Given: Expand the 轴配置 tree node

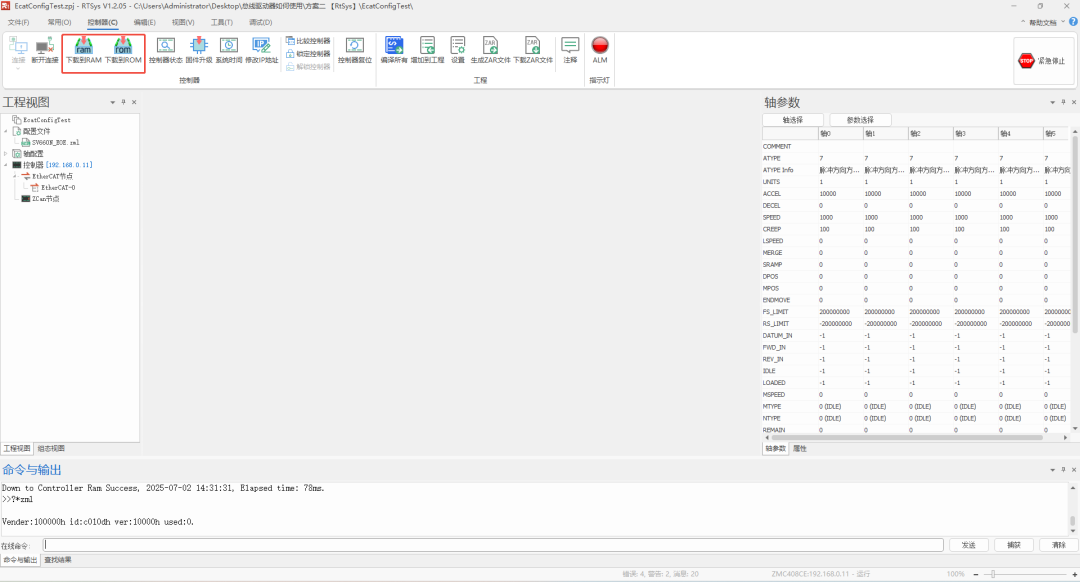Looking at the screenshot, I should (x=6, y=154).
